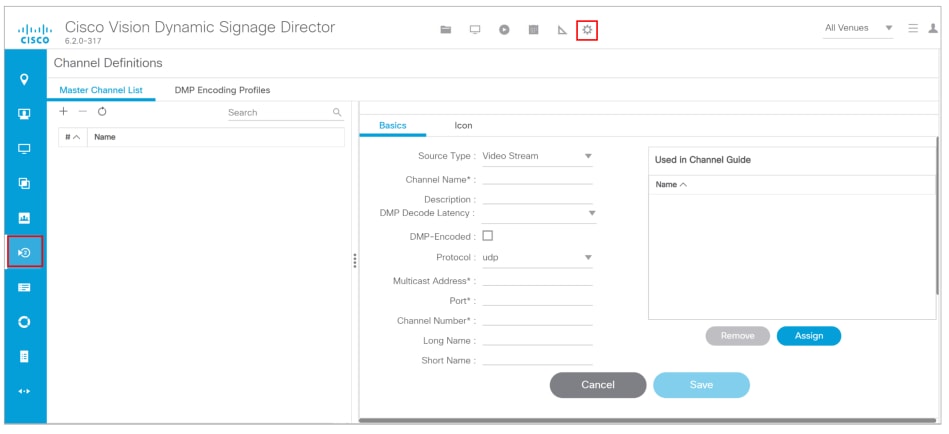Viewport: 949px width, 434px height.
Task: Focus the Channel Number field
Action: click(537, 320)
